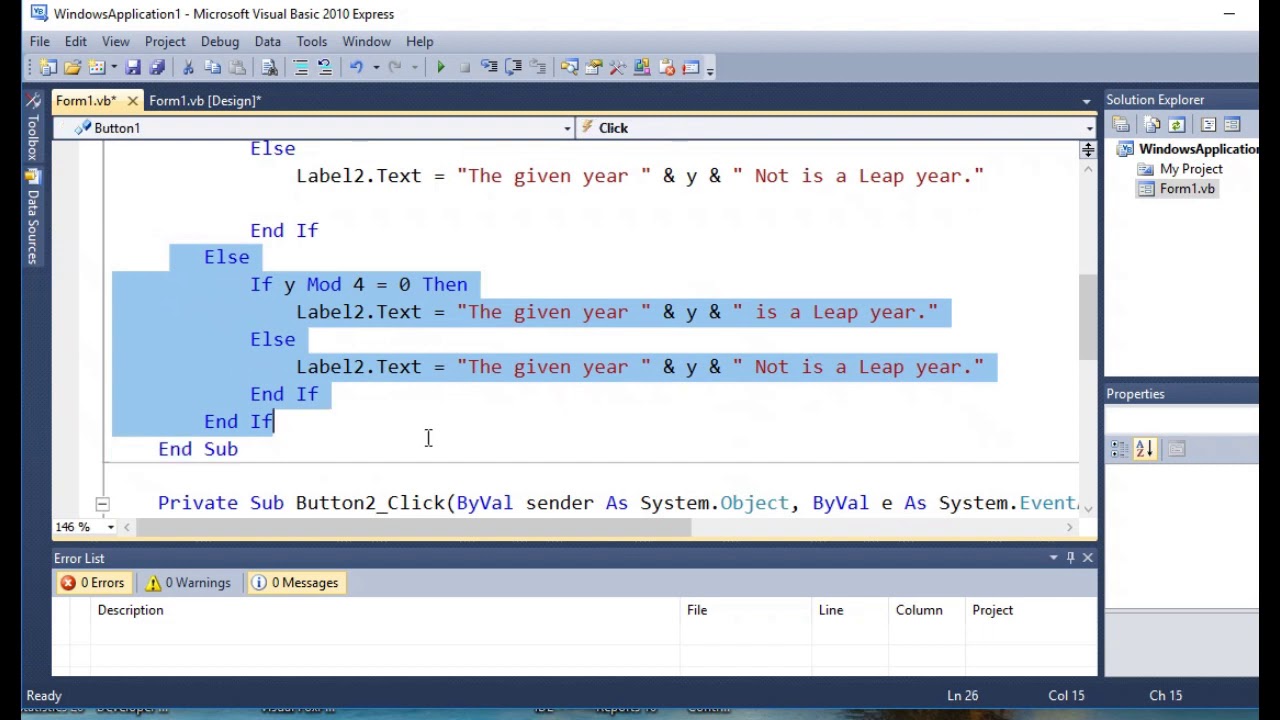This screenshot has height=720, width=1280.
Task: Pin the Error List panel
Action: pos(1070,557)
